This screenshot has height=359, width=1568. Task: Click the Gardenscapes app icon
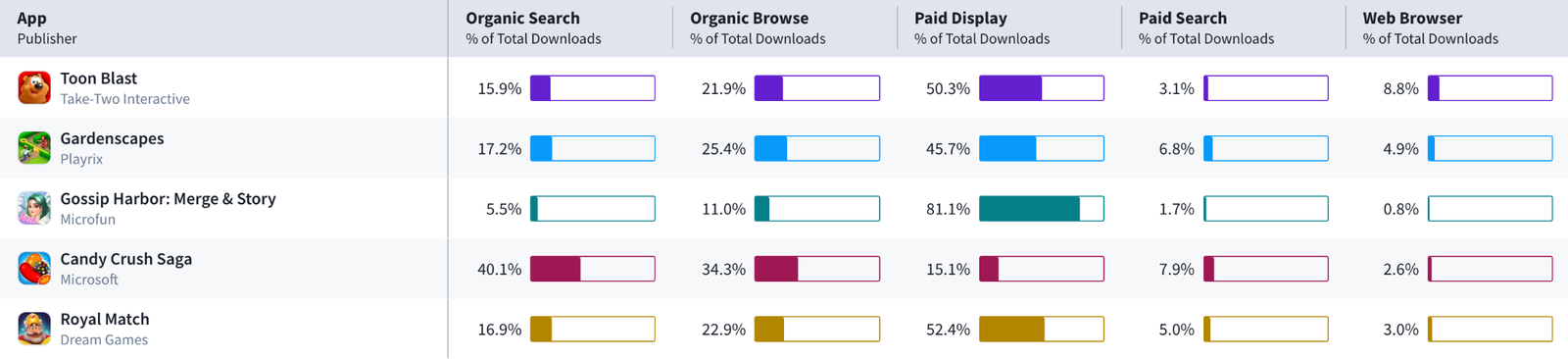tap(34, 148)
